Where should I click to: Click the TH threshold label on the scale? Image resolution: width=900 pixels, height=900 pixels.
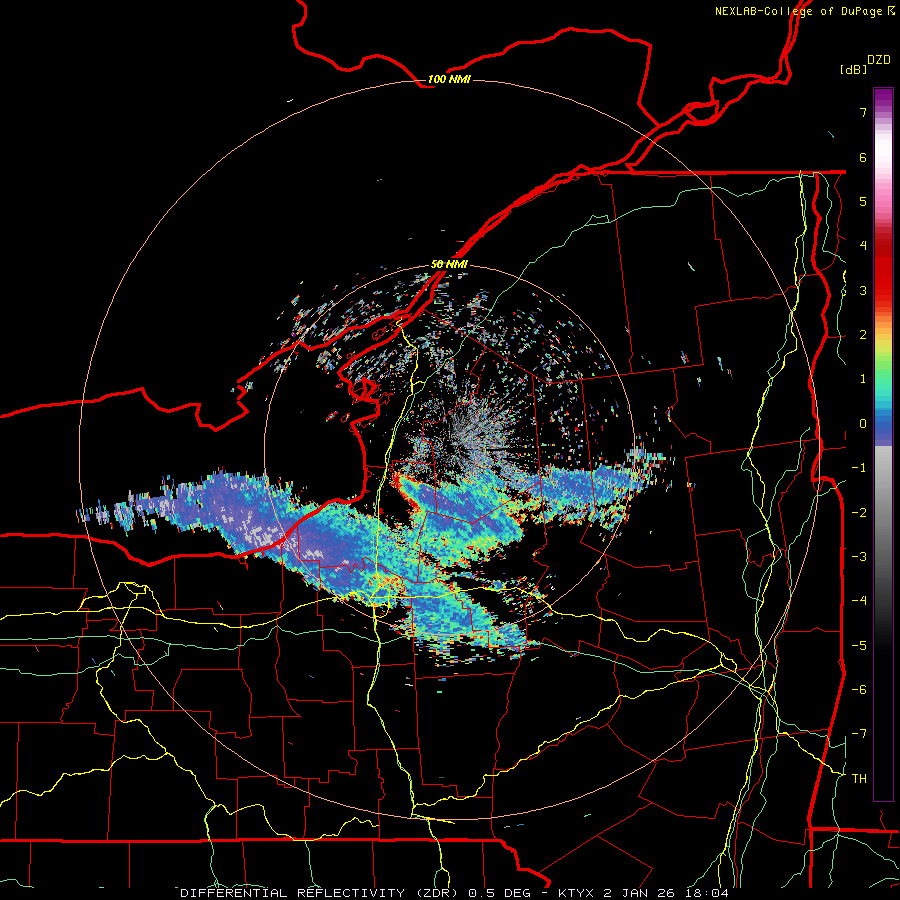pyautogui.click(x=859, y=779)
